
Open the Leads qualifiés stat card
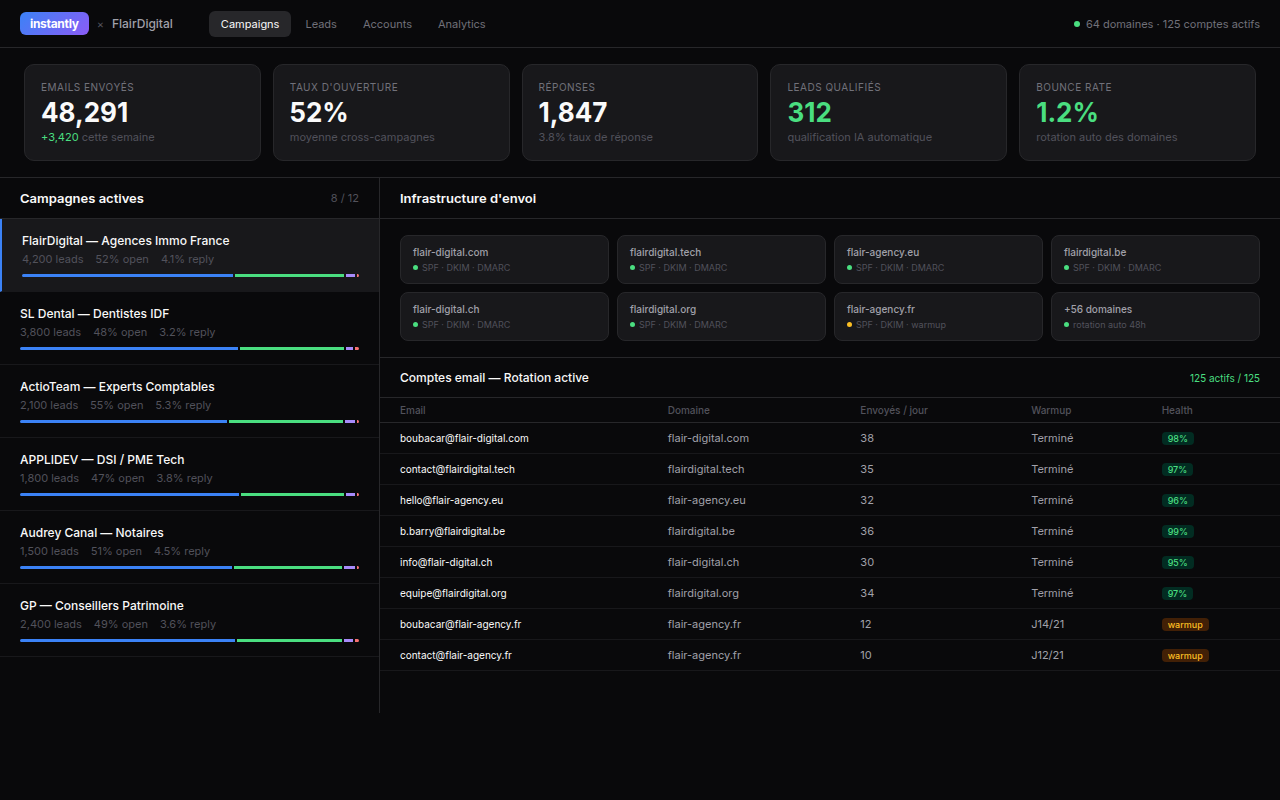tap(887, 112)
